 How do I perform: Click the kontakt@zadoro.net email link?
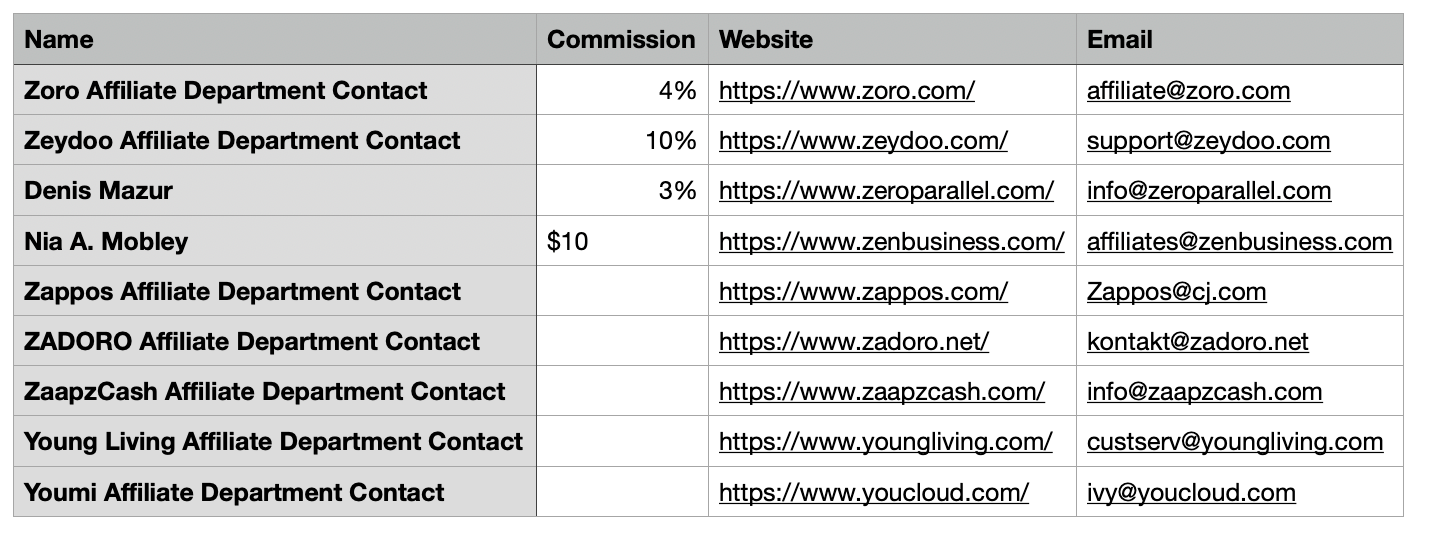[1197, 342]
